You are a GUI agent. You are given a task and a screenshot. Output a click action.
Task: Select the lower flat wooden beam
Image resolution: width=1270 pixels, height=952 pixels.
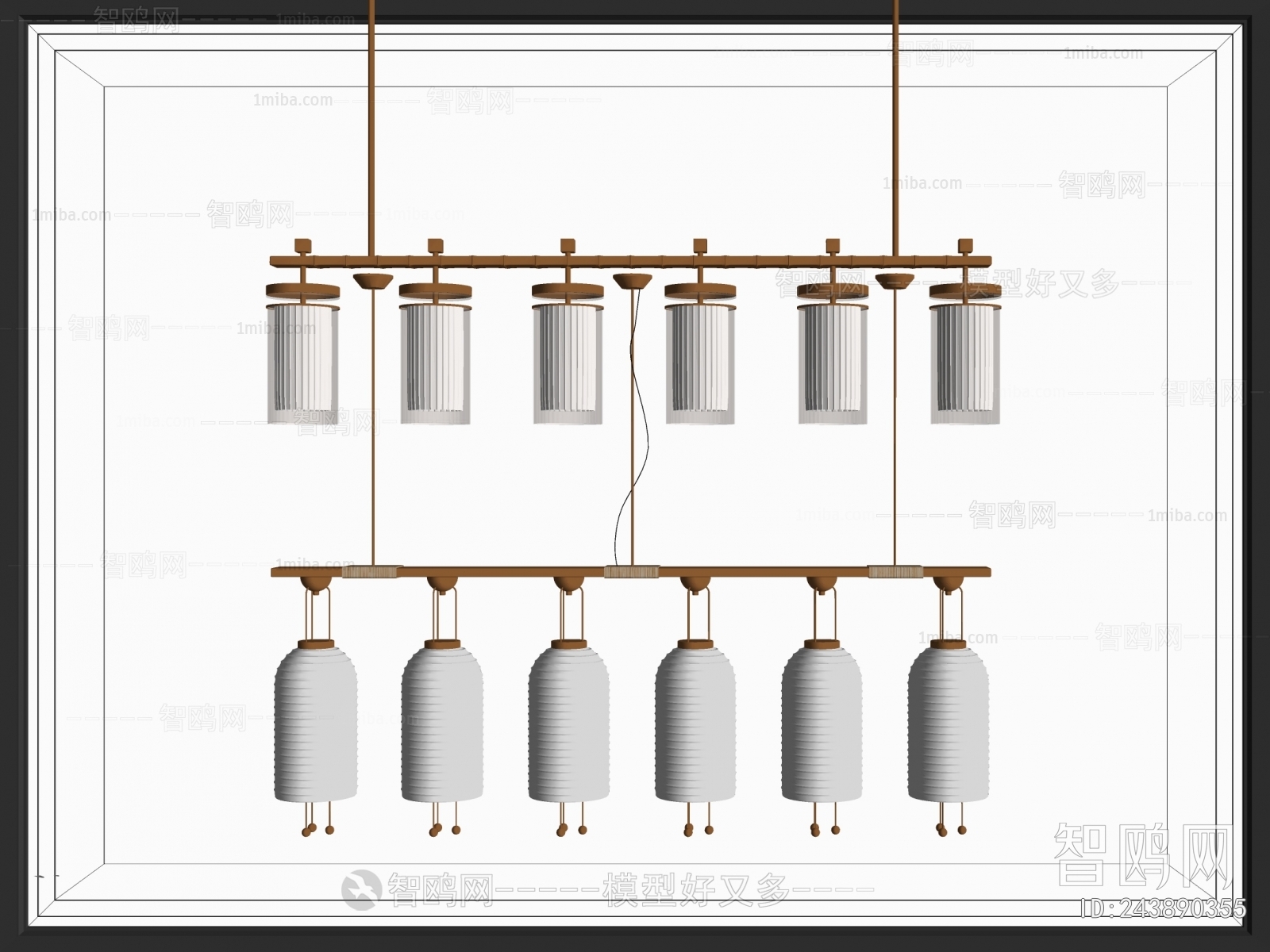point(631,571)
